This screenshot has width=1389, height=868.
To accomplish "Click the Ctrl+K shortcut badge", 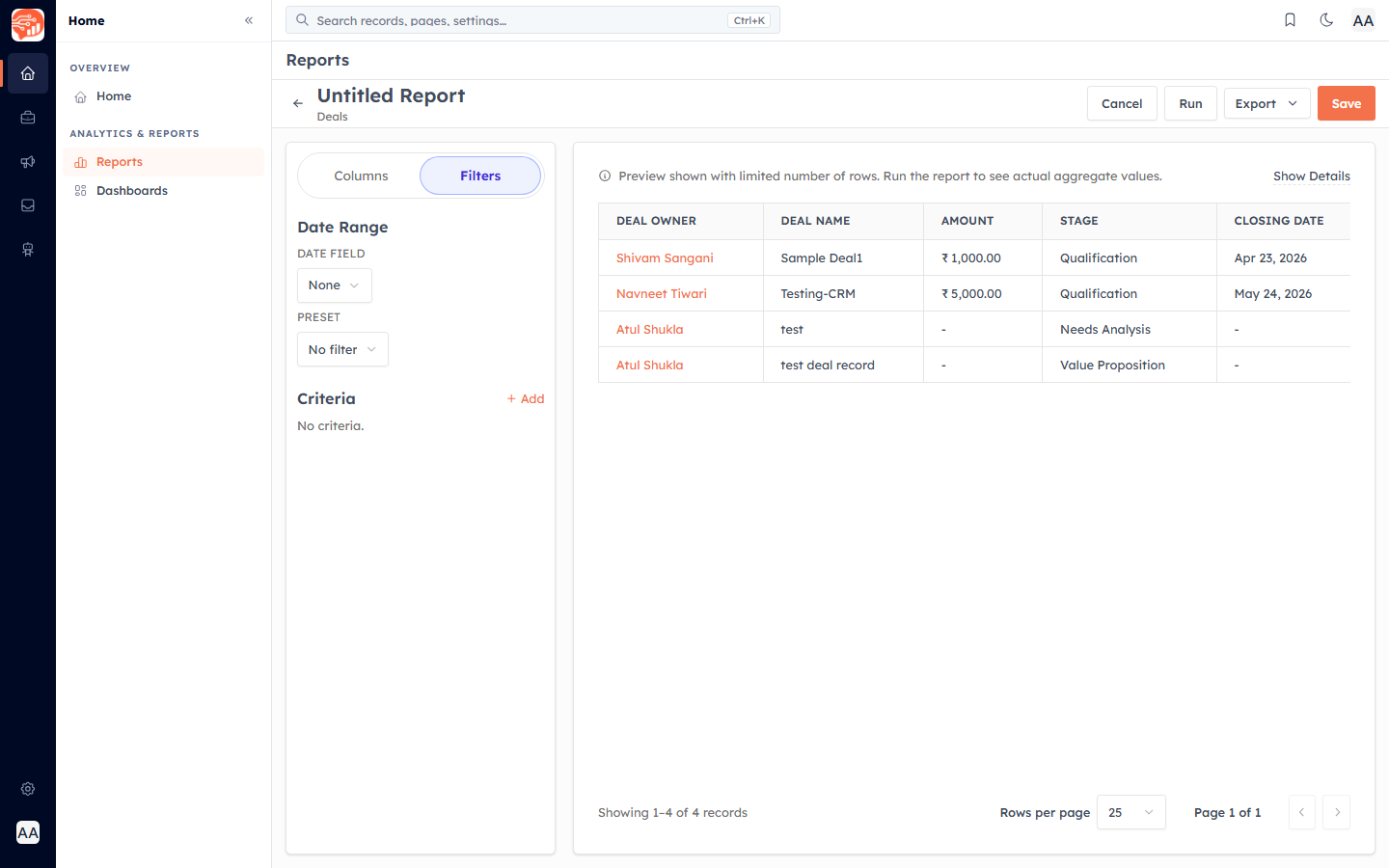I will pyautogui.click(x=749, y=20).
